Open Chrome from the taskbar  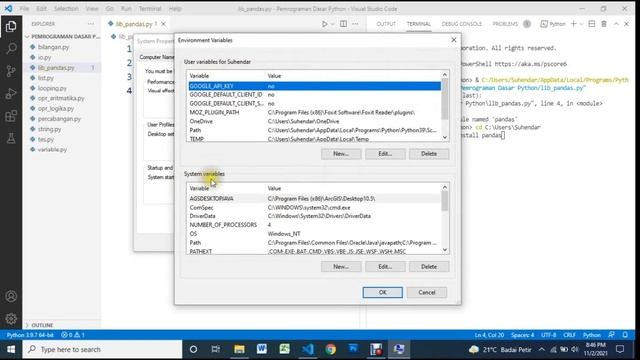331,349
